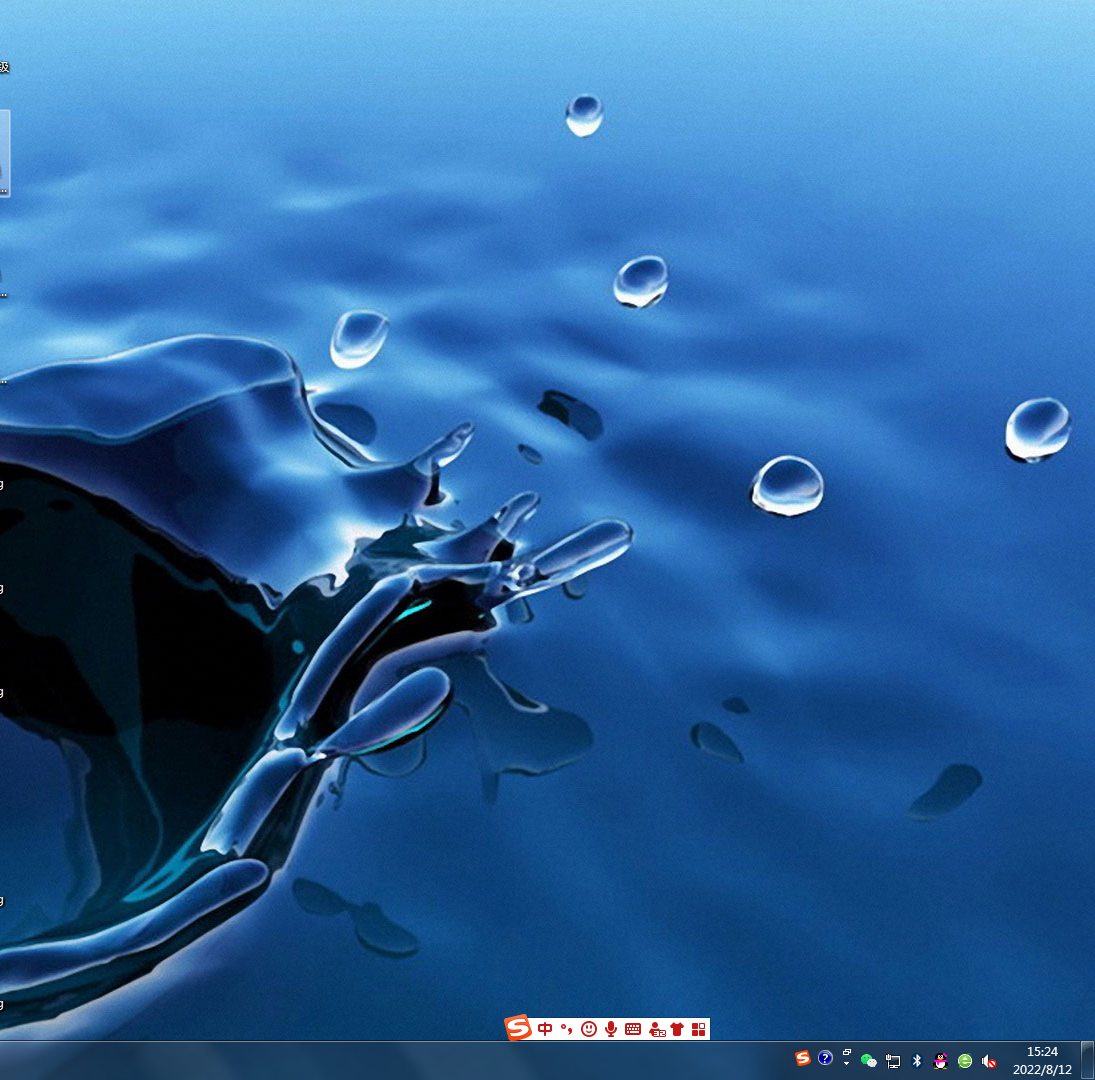Expand the language bar options arrow
Image resolution: width=1095 pixels, height=1080 pixels.
coord(847,1064)
